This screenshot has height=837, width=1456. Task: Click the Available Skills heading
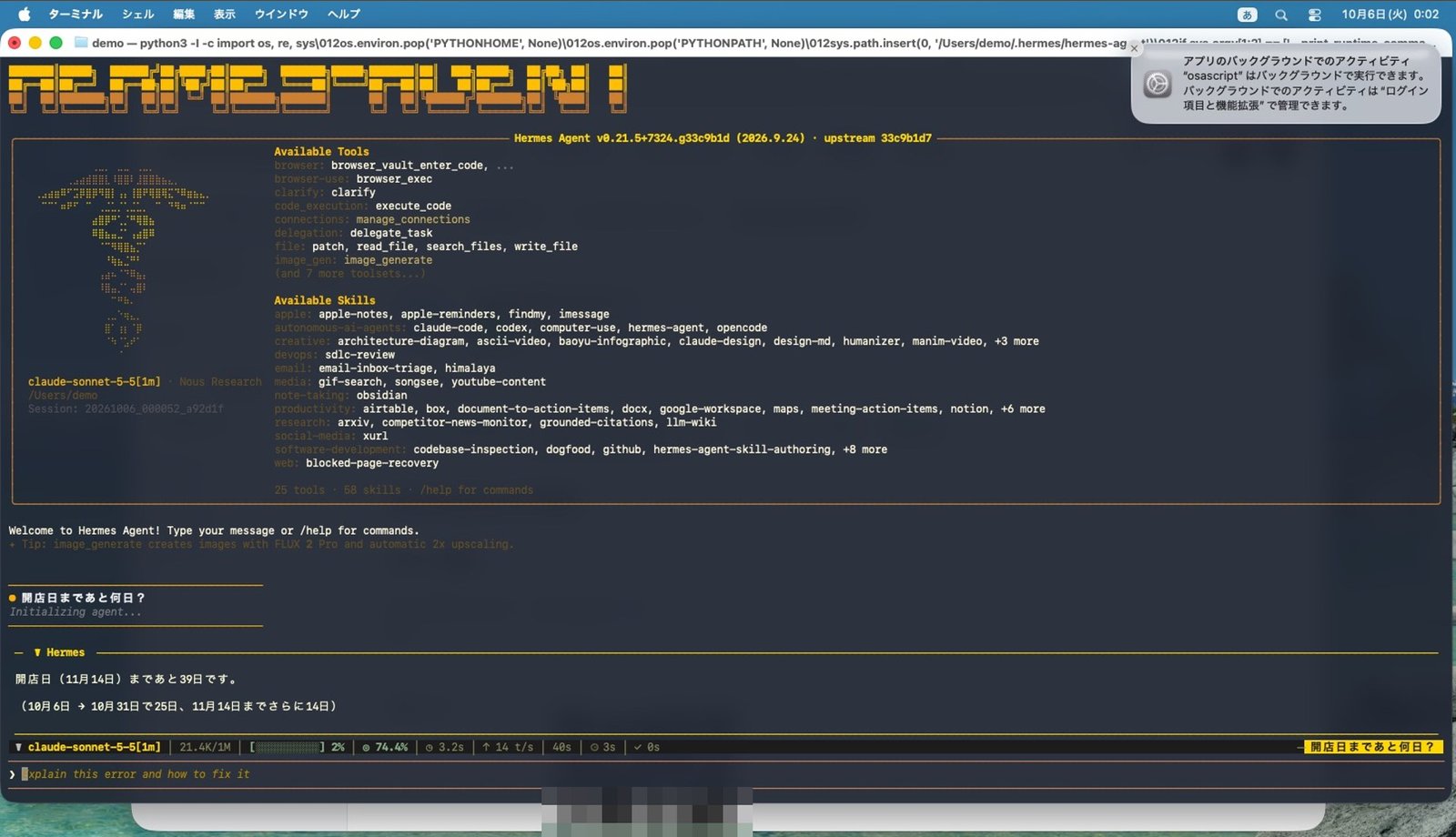click(x=325, y=300)
